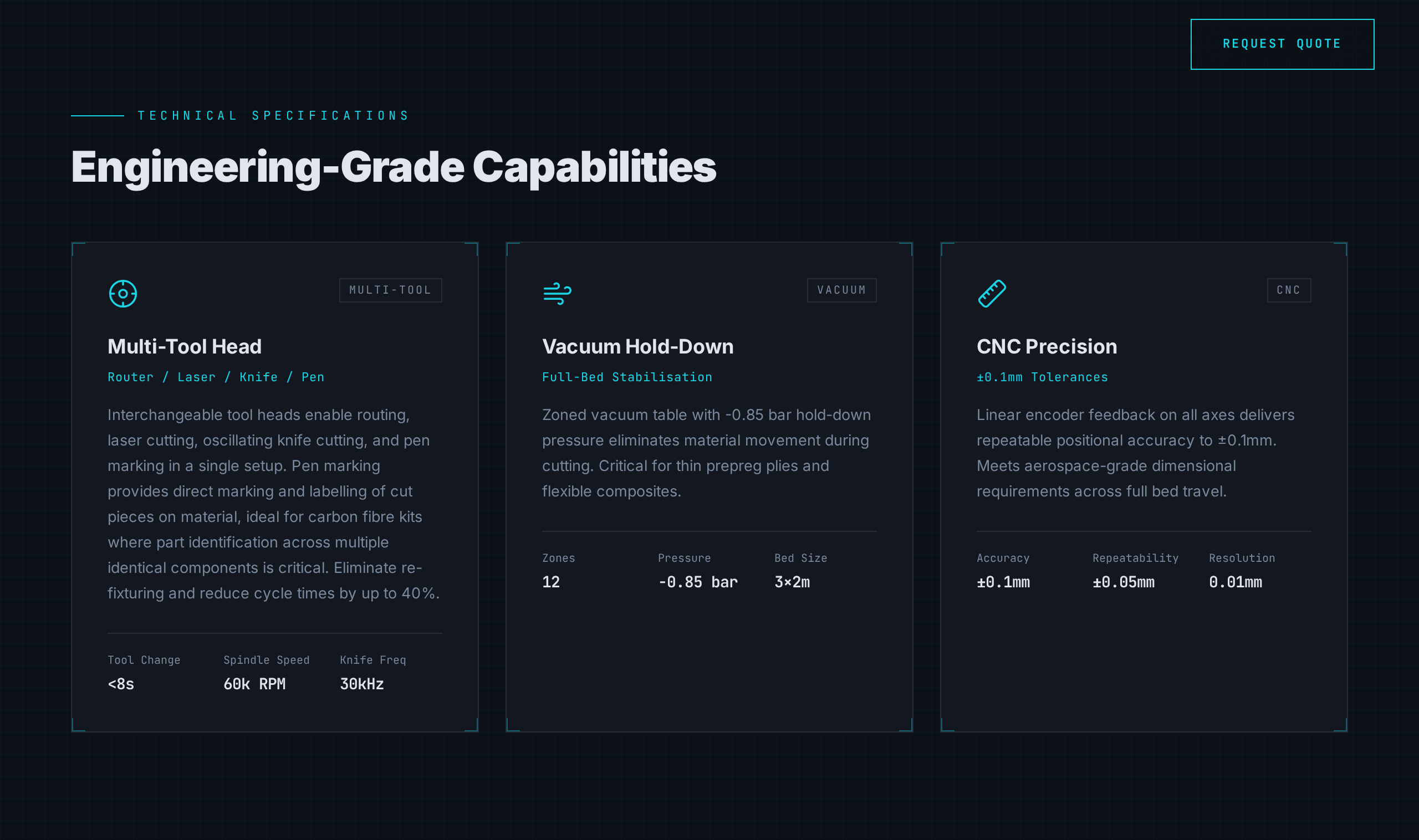1419x840 pixels.
Task: Click the '60k RPM' Spindle Speed value
Action: [254, 684]
